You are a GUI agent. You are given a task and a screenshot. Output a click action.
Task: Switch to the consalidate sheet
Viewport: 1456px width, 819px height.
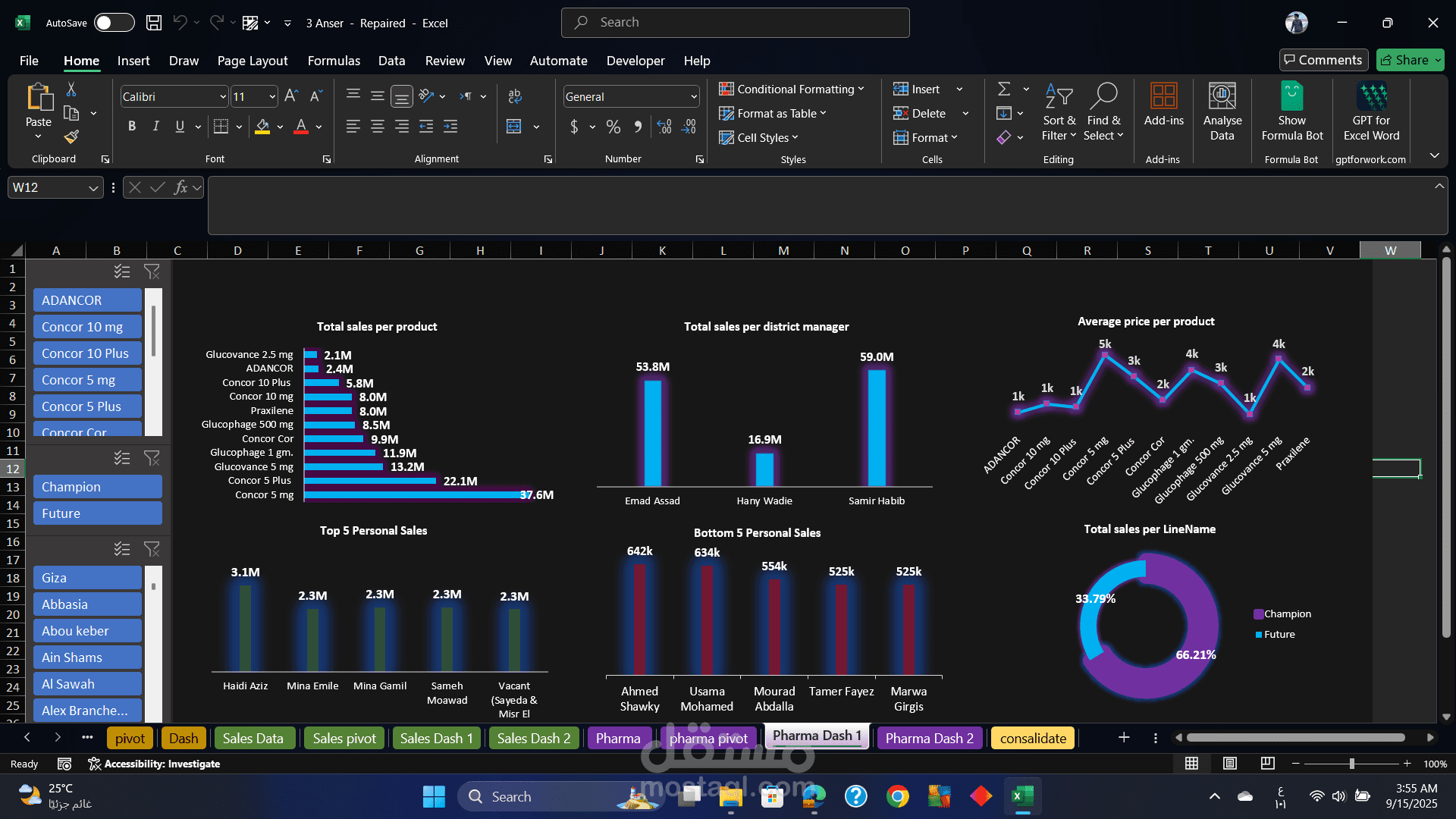[x=1033, y=738]
